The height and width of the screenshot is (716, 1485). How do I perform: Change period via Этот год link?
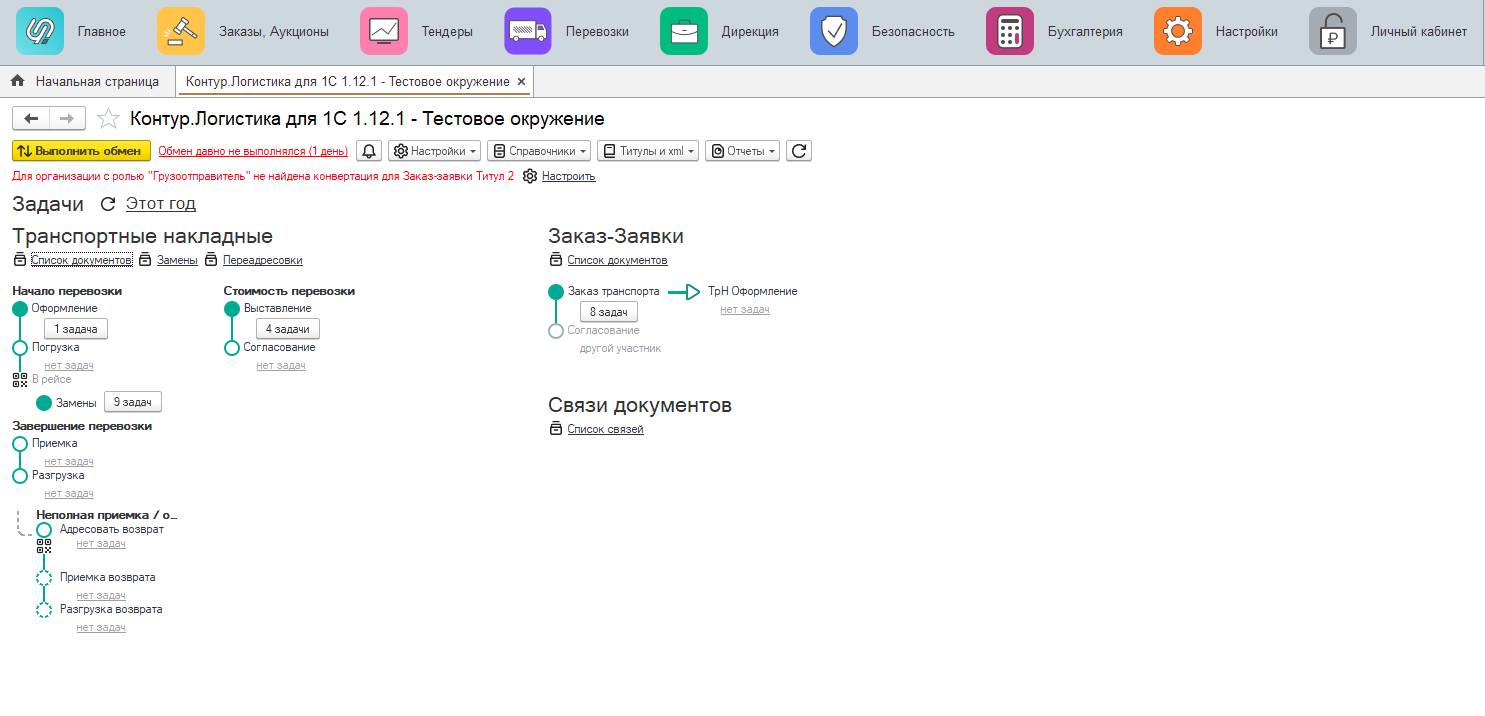pyautogui.click(x=161, y=204)
